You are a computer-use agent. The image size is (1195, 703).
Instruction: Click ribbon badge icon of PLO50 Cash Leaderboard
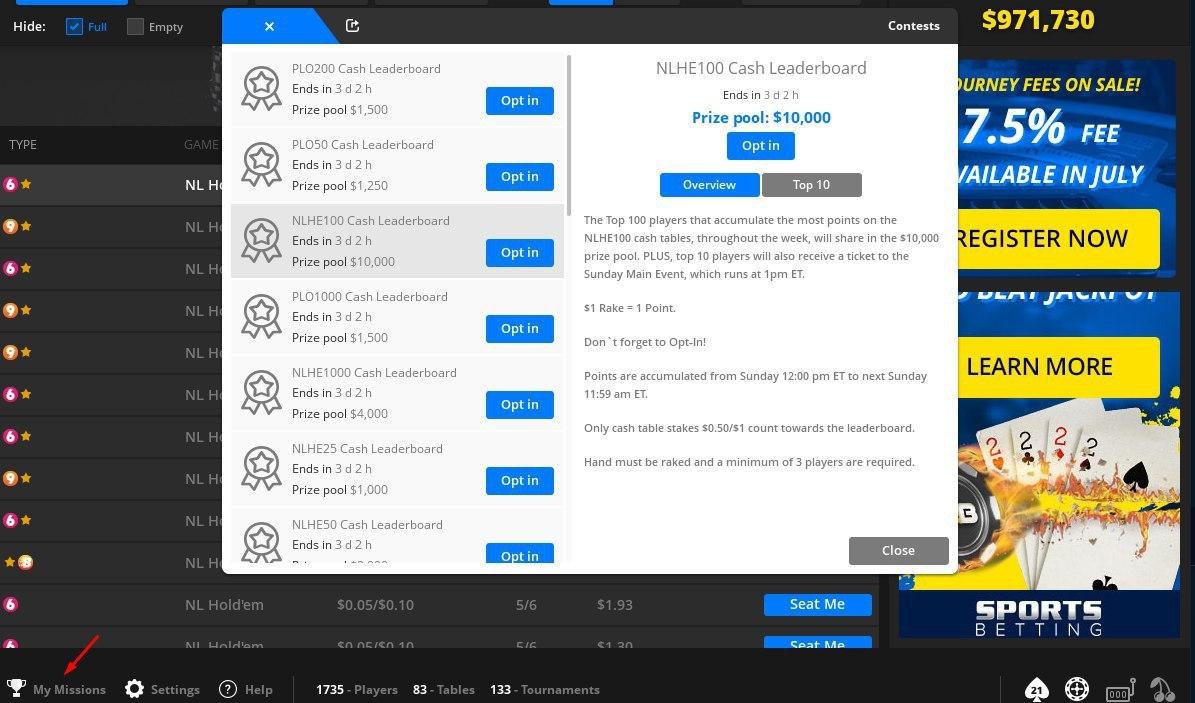tap(261, 165)
